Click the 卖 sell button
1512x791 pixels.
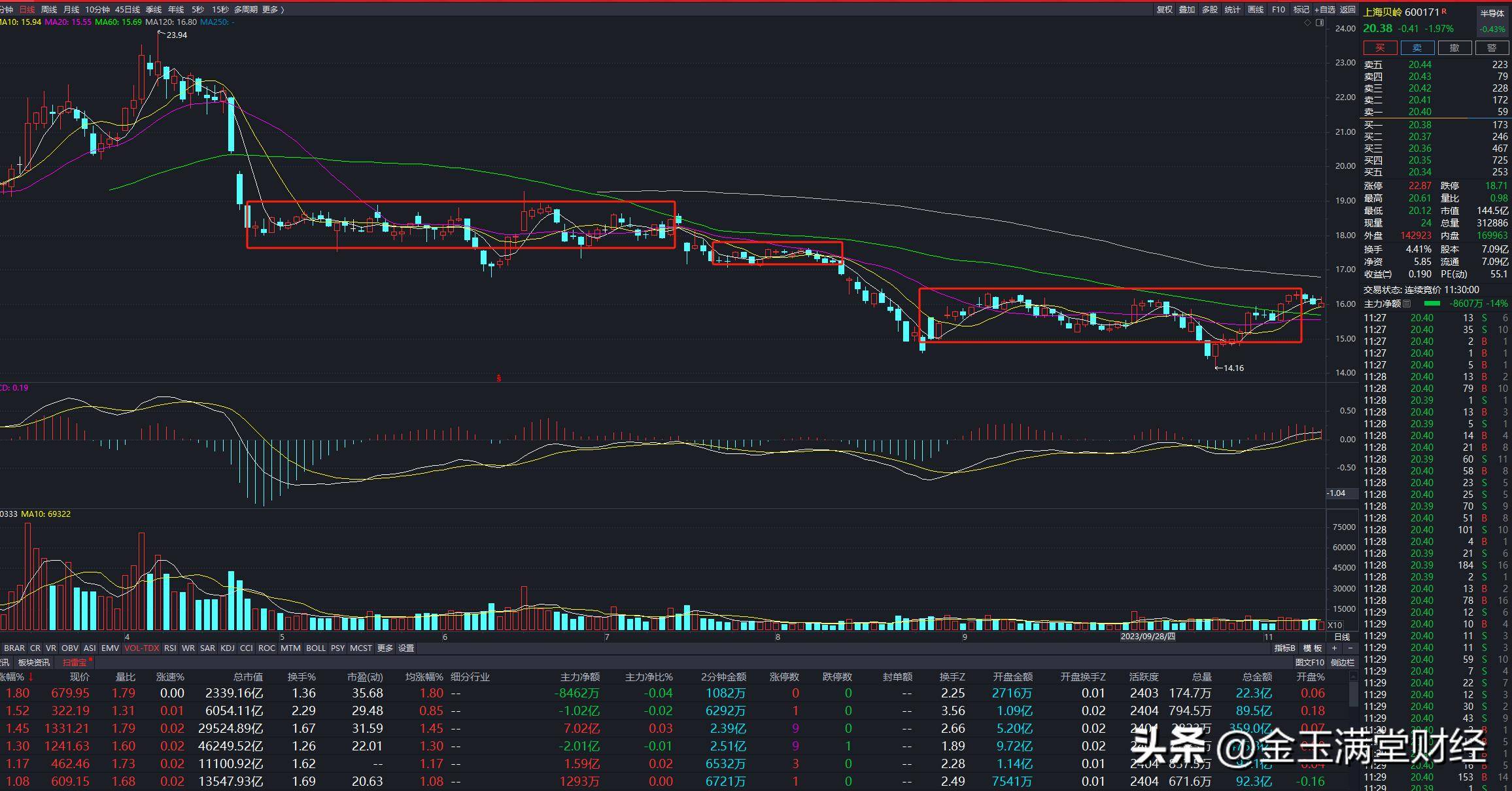(1417, 48)
